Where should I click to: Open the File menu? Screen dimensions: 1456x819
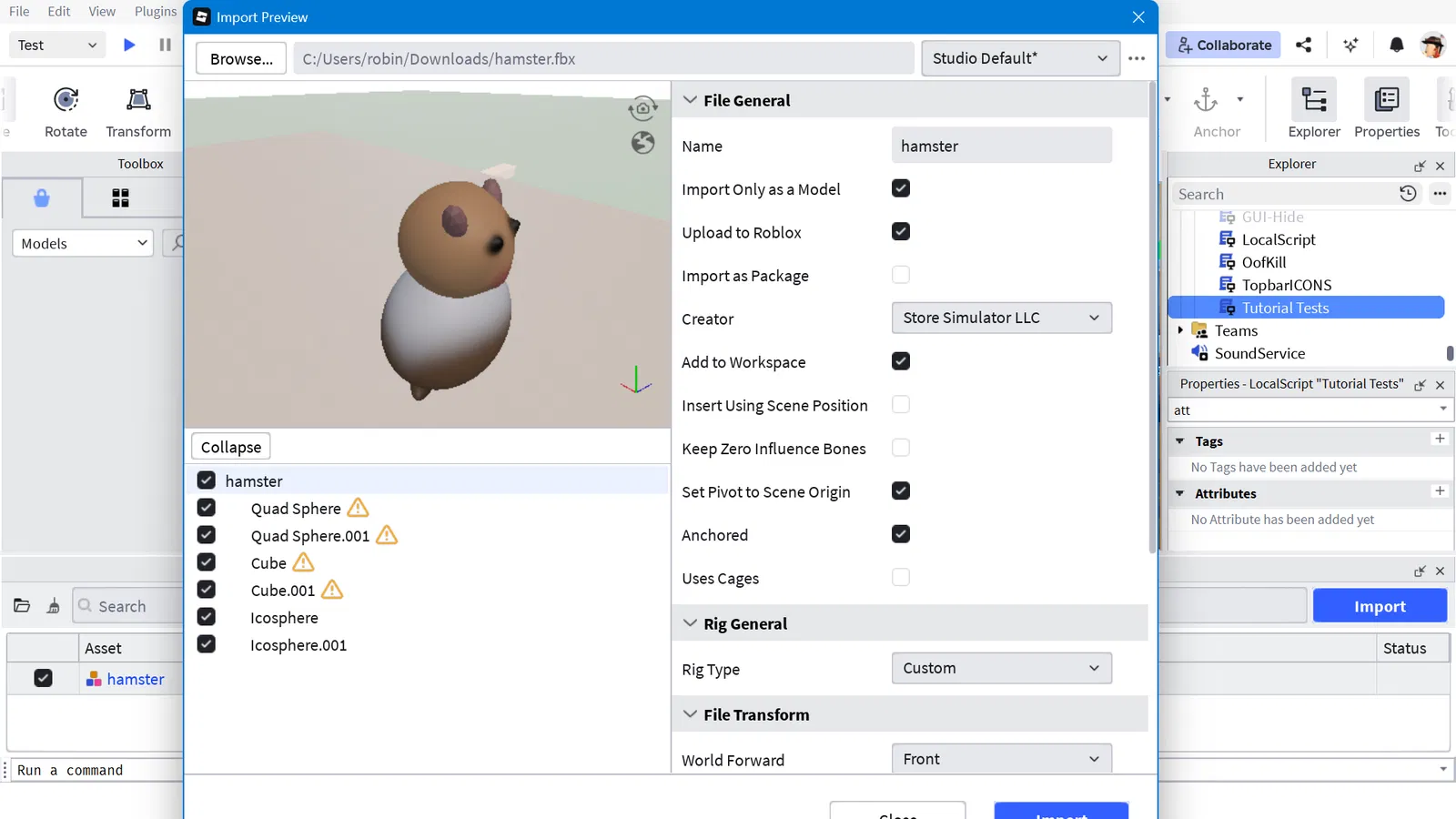[19, 12]
